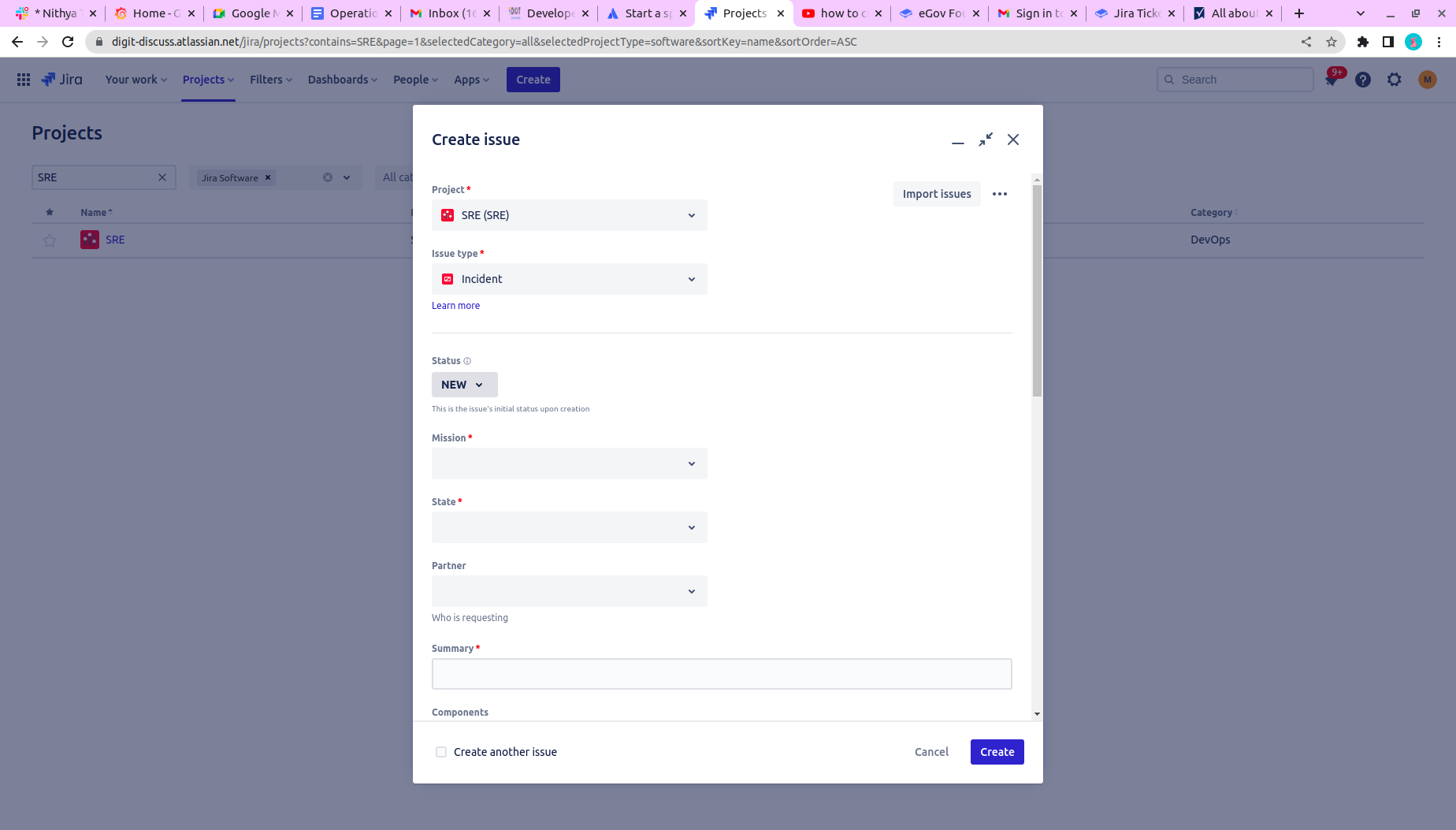Open the Help question mark icon
The width and height of the screenshot is (1456, 830).
1363,80
